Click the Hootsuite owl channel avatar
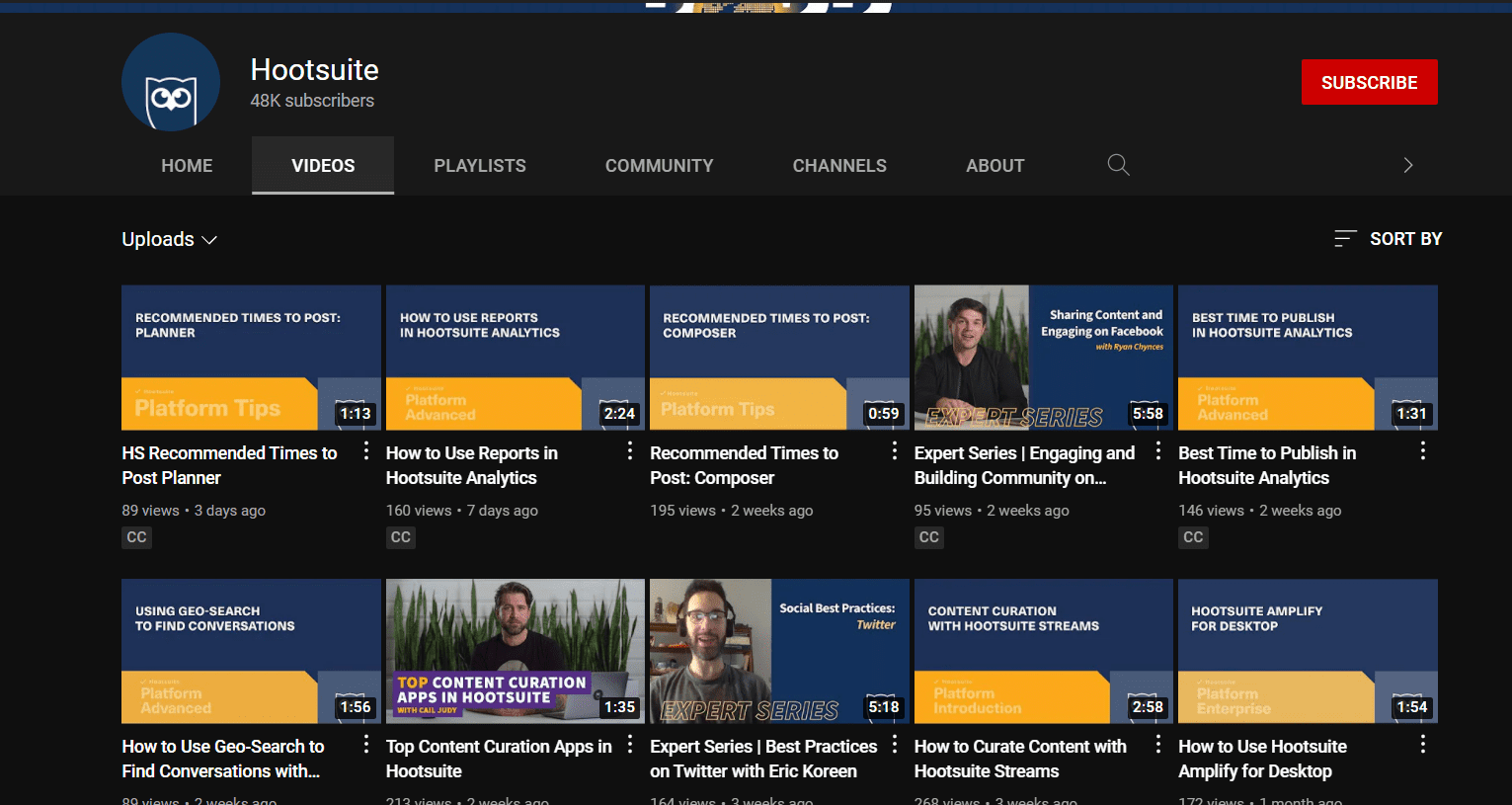This screenshot has height=805, width=1512. (x=171, y=83)
